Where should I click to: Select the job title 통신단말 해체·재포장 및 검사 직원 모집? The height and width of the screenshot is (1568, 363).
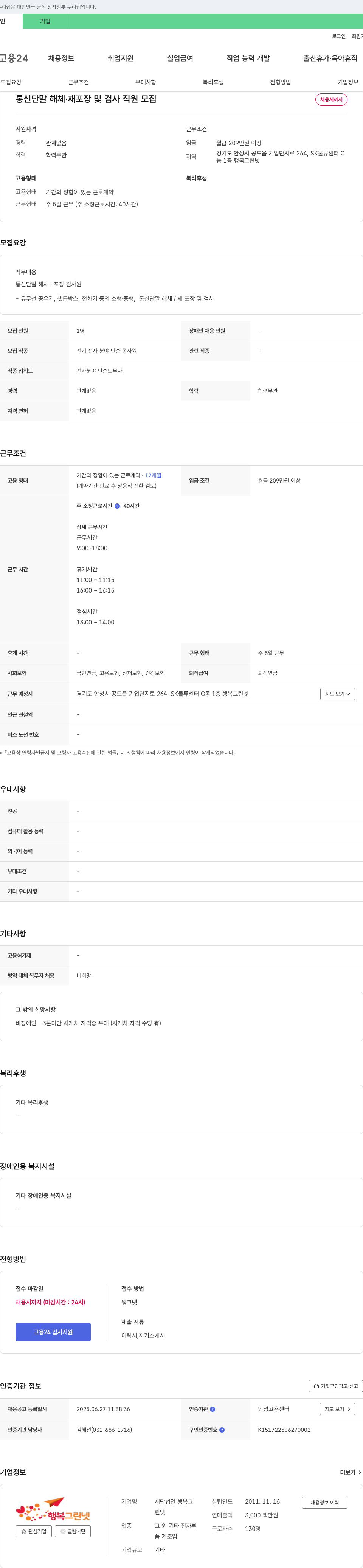(x=86, y=99)
